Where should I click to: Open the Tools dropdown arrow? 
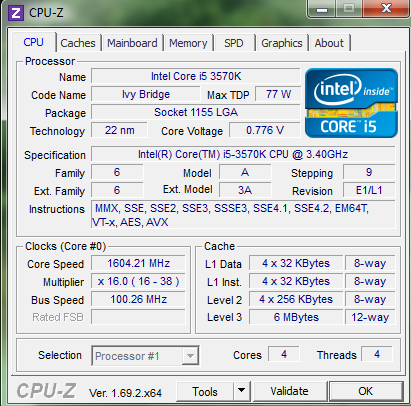coord(242,391)
